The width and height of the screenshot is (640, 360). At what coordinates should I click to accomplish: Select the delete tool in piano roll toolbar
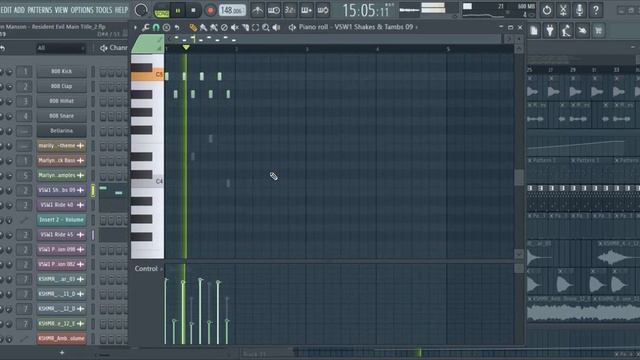tap(224, 27)
